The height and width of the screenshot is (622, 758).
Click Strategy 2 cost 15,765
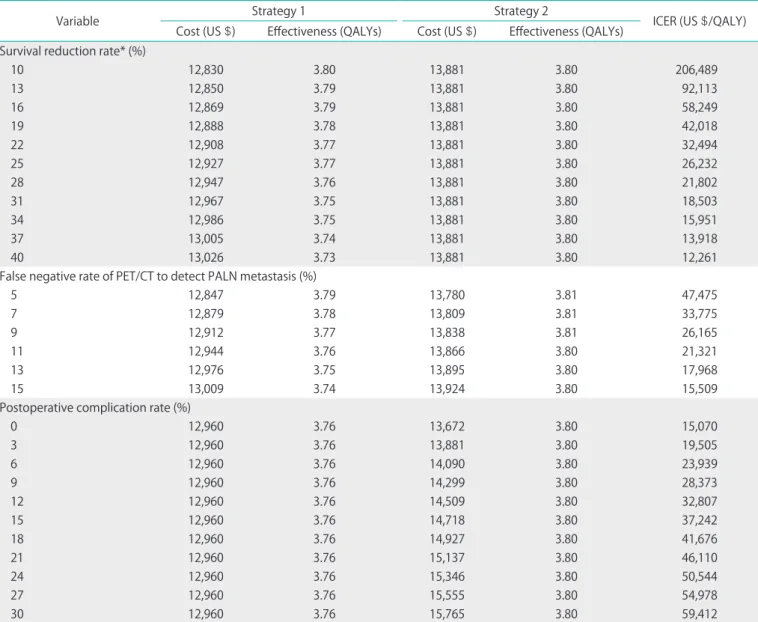pos(447,614)
